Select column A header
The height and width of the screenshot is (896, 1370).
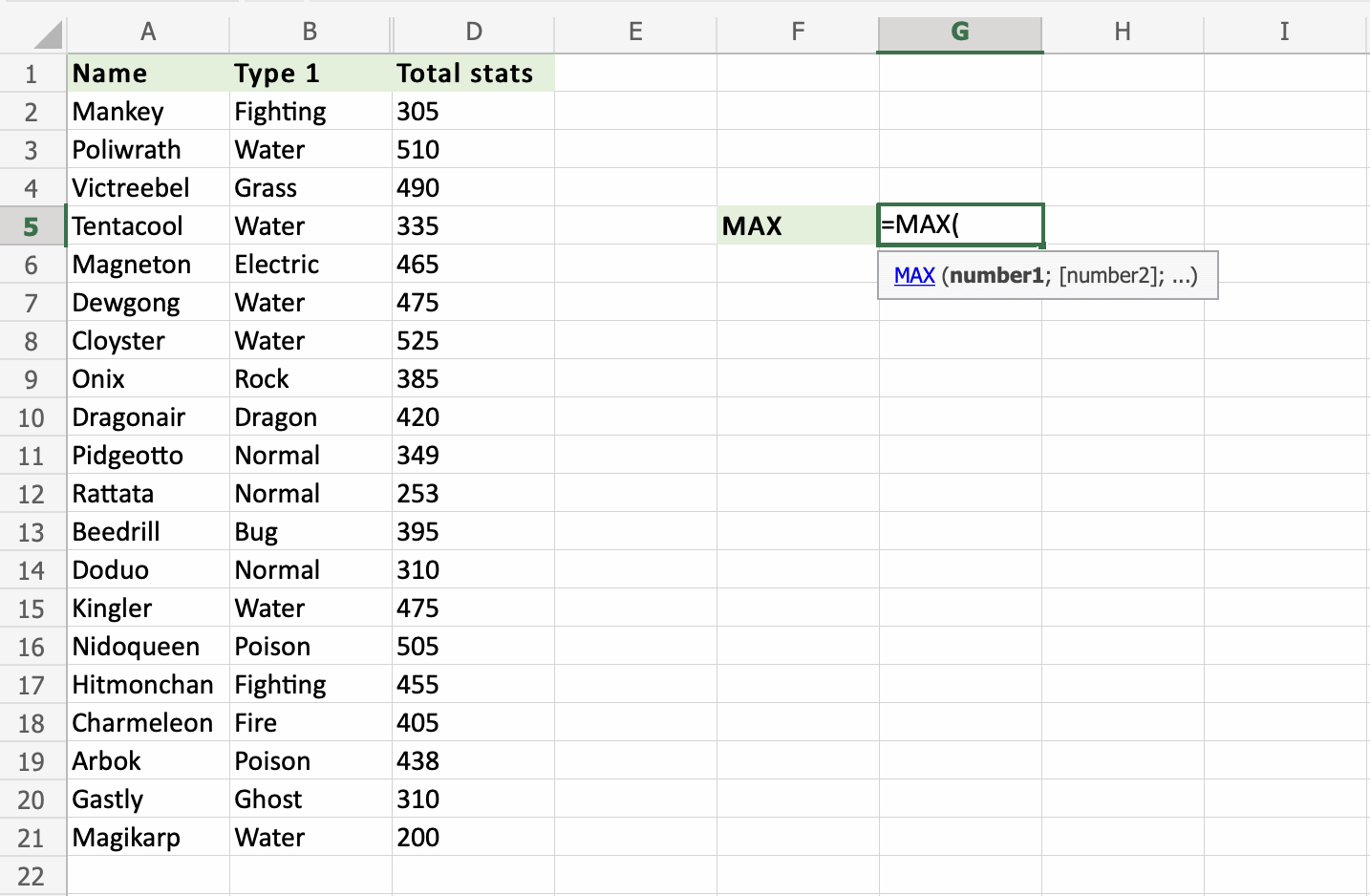148,32
